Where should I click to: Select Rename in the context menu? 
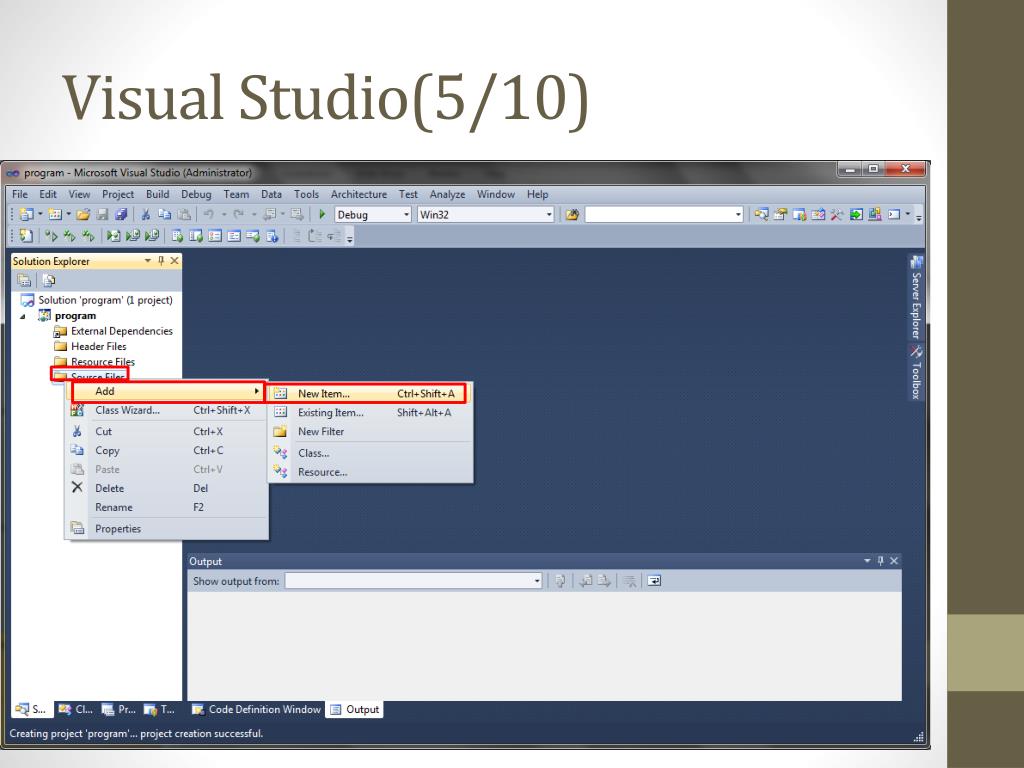tap(166, 507)
